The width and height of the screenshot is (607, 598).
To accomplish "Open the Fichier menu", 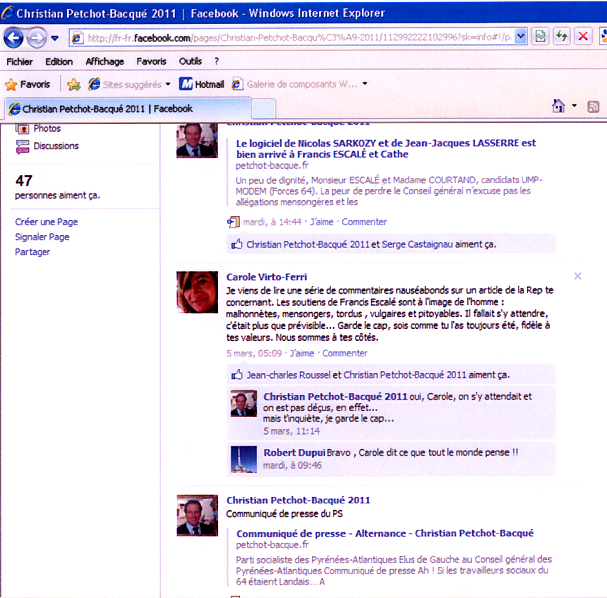I will [19, 62].
